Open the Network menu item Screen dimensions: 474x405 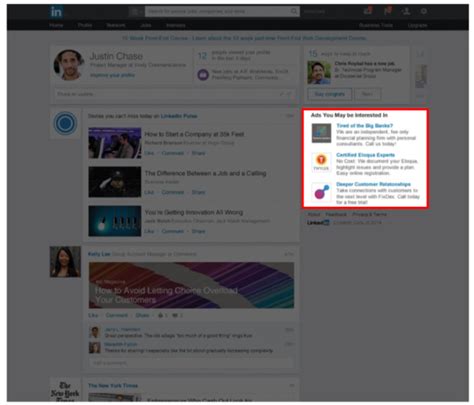[115, 25]
